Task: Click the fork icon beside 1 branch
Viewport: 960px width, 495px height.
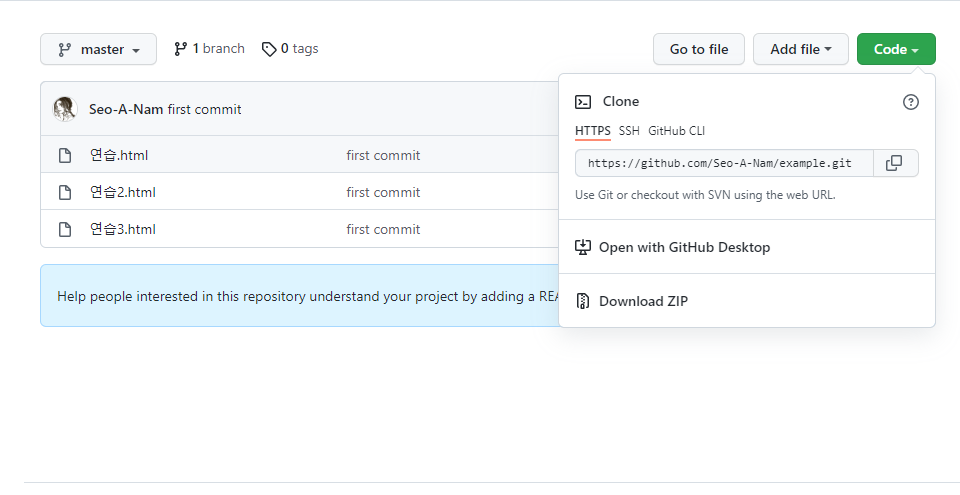Action: pos(180,48)
